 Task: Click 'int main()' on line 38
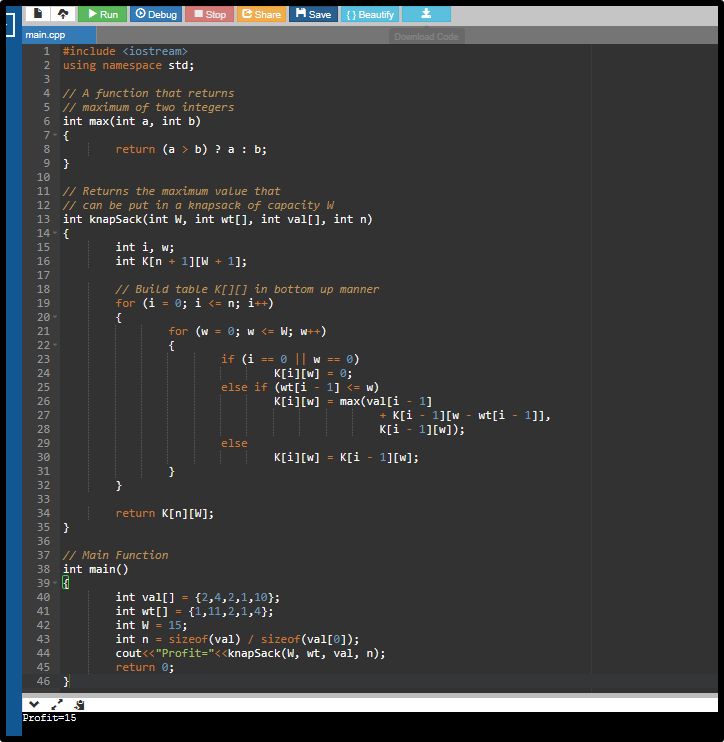[x=96, y=569]
